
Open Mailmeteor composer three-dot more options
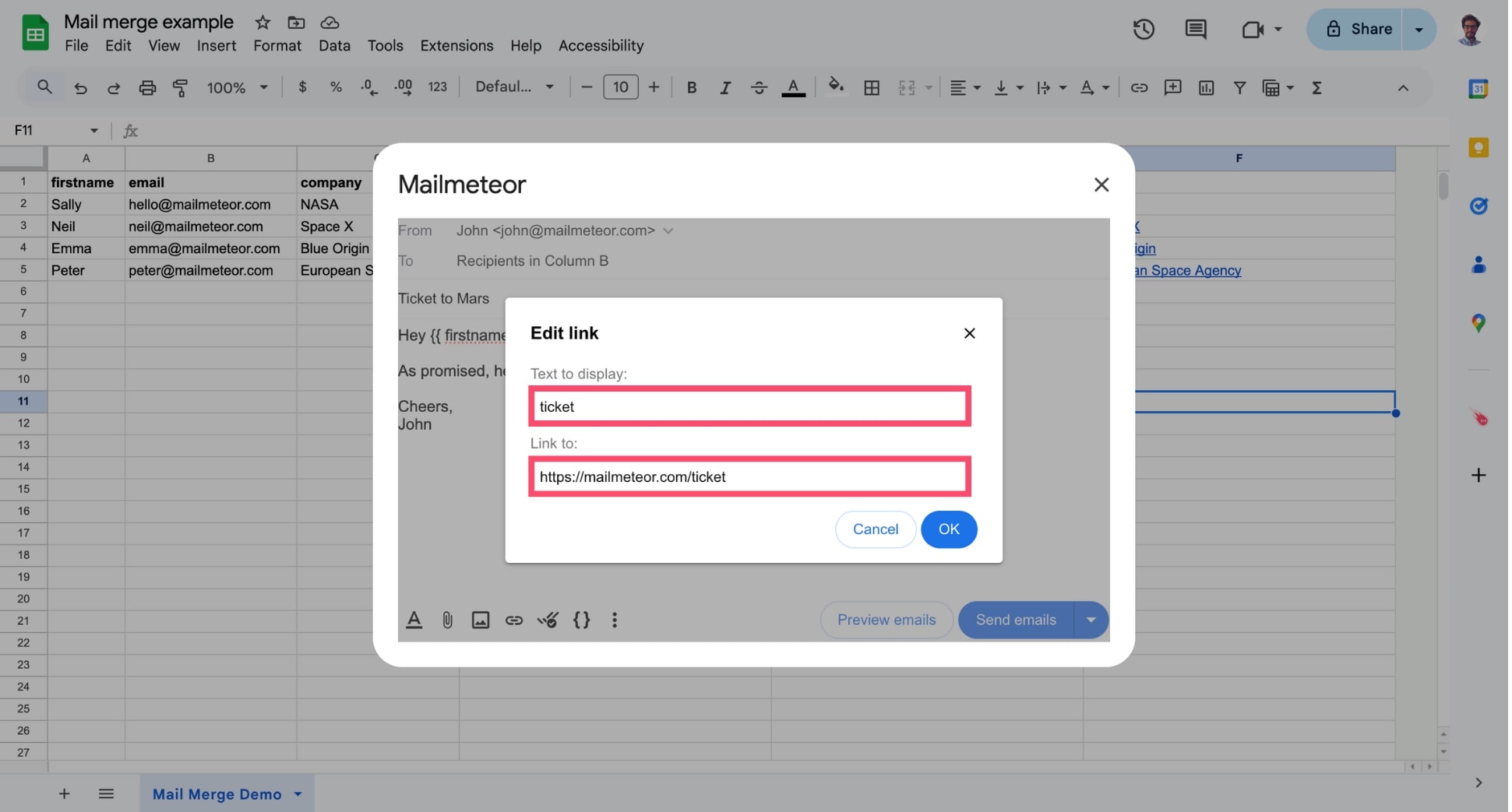click(x=615, y=620)
